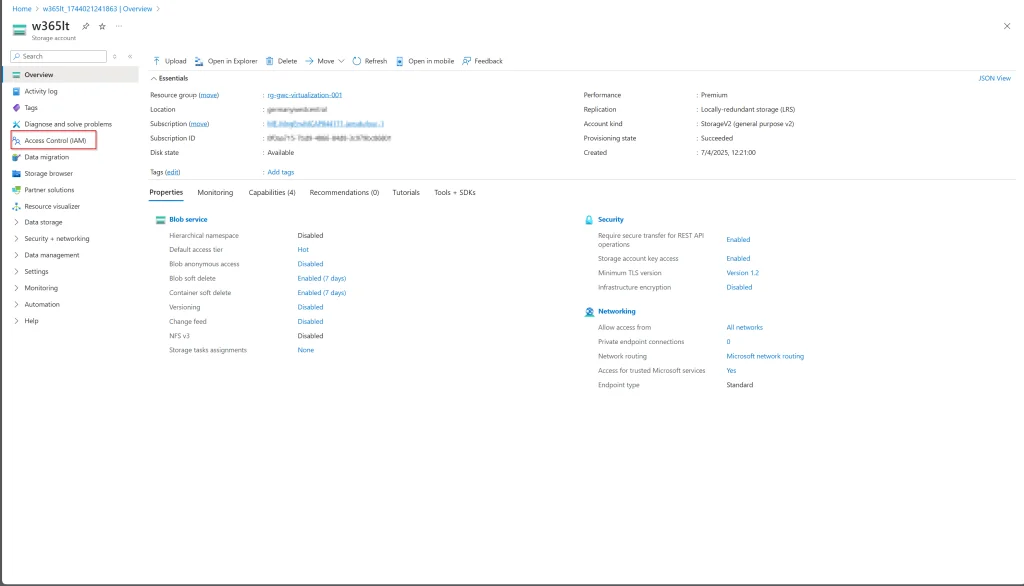Click the Upload arrow icon in toolbar
The width and height of the screenshot is (1024, 586).
tap(157, 61)
